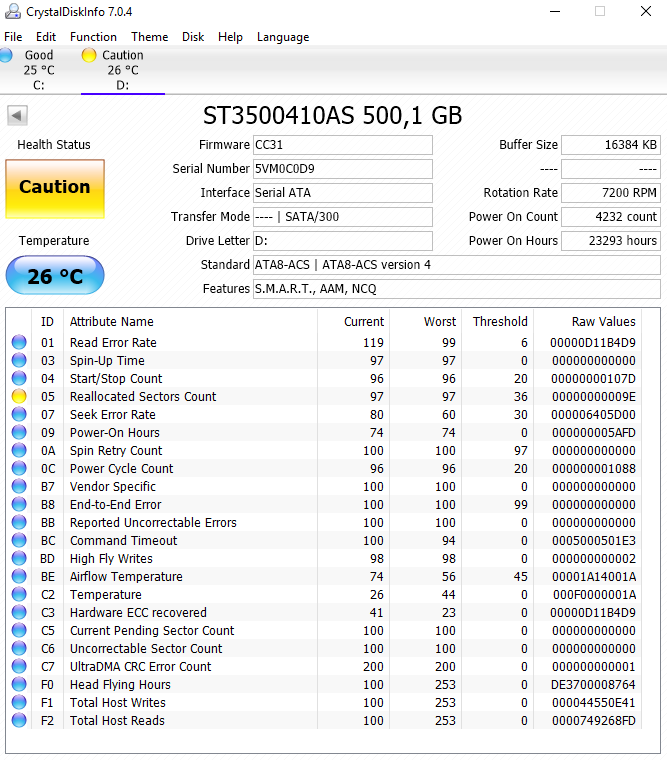
Task: Click status icon of C2 Temperature row
Action: point(19,594)
